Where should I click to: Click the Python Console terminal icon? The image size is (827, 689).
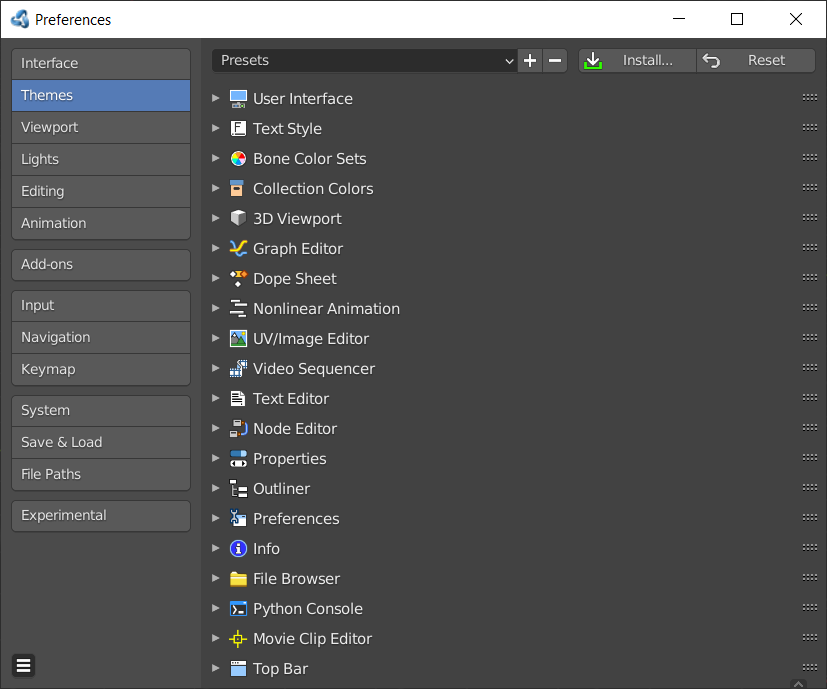point(238,609)
